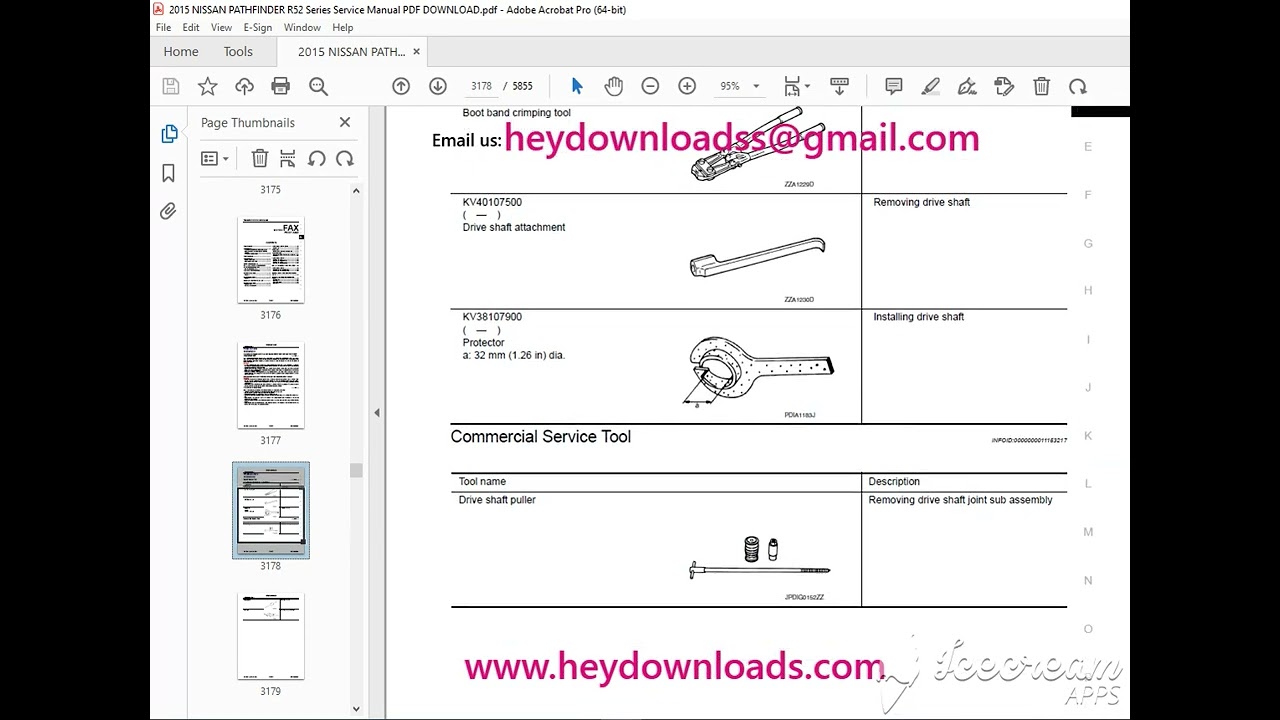Upload the file to cloud
Screen dimensions: 1280x720
244,86
